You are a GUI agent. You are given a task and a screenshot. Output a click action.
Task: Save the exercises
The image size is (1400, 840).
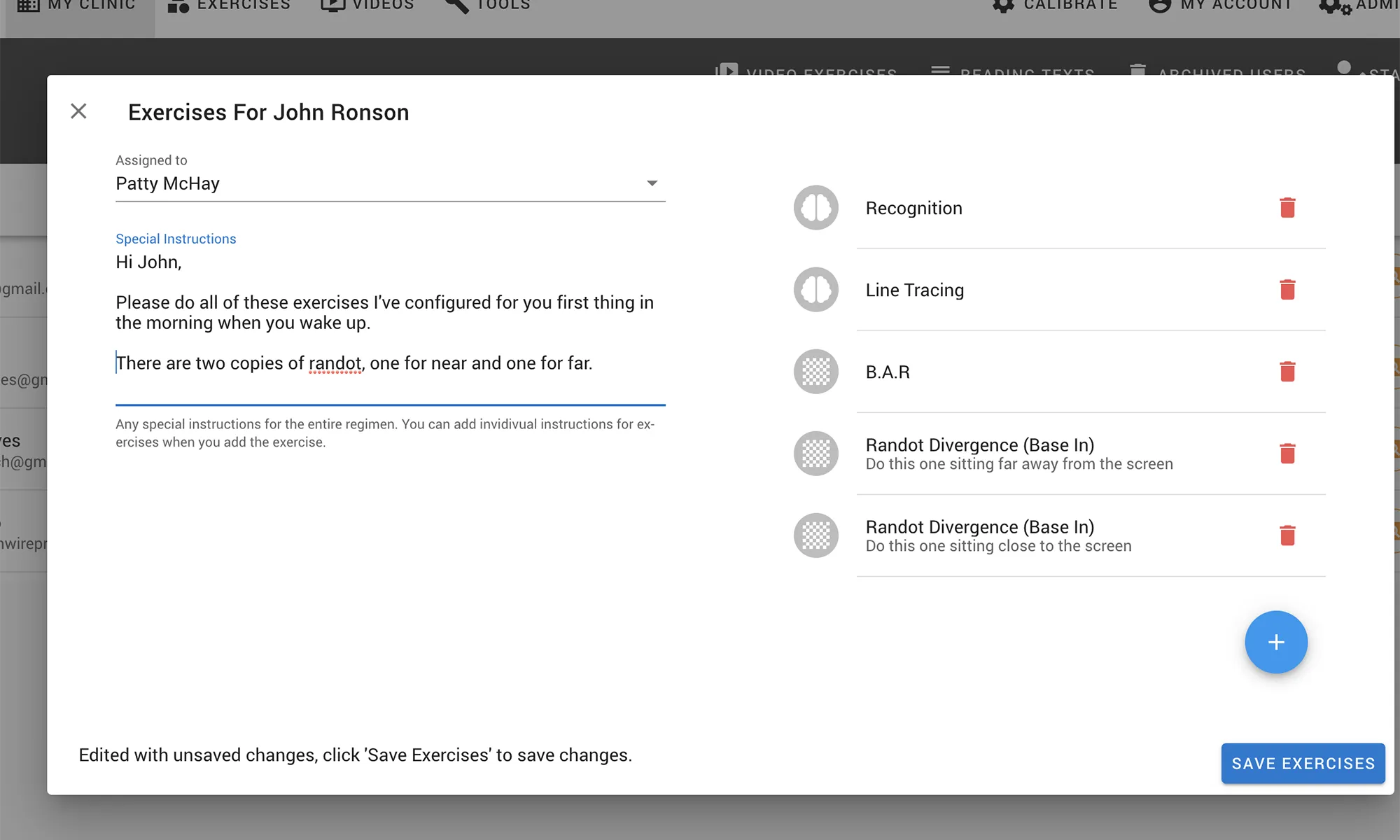1303,763
